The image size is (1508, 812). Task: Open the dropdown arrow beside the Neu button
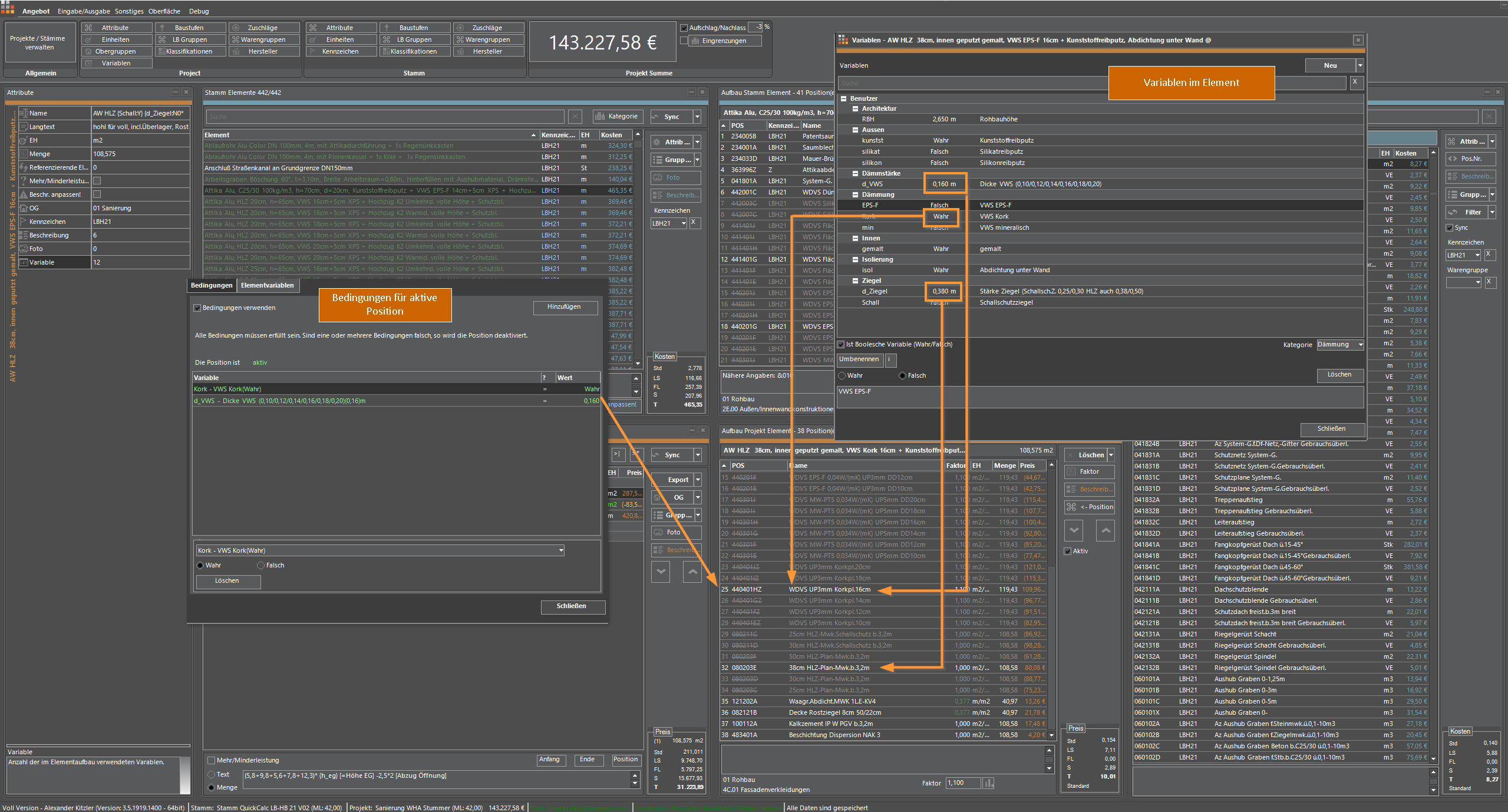pyautogui.click(x=1360, y=65)
